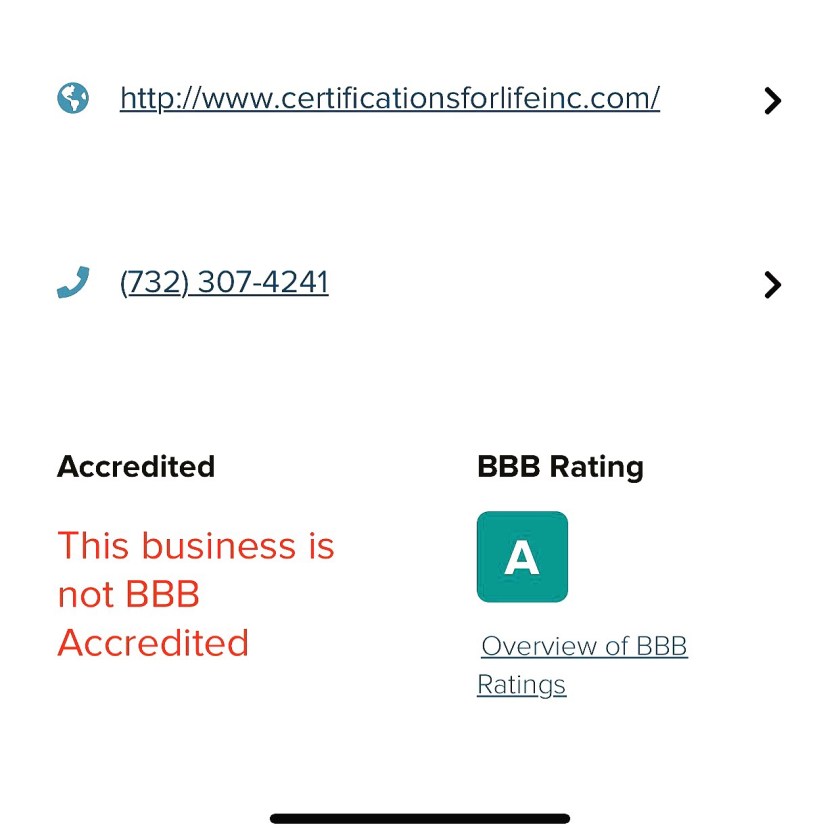Tap the chevron arrow beside the phone number
840x840 pixels.
772,285
